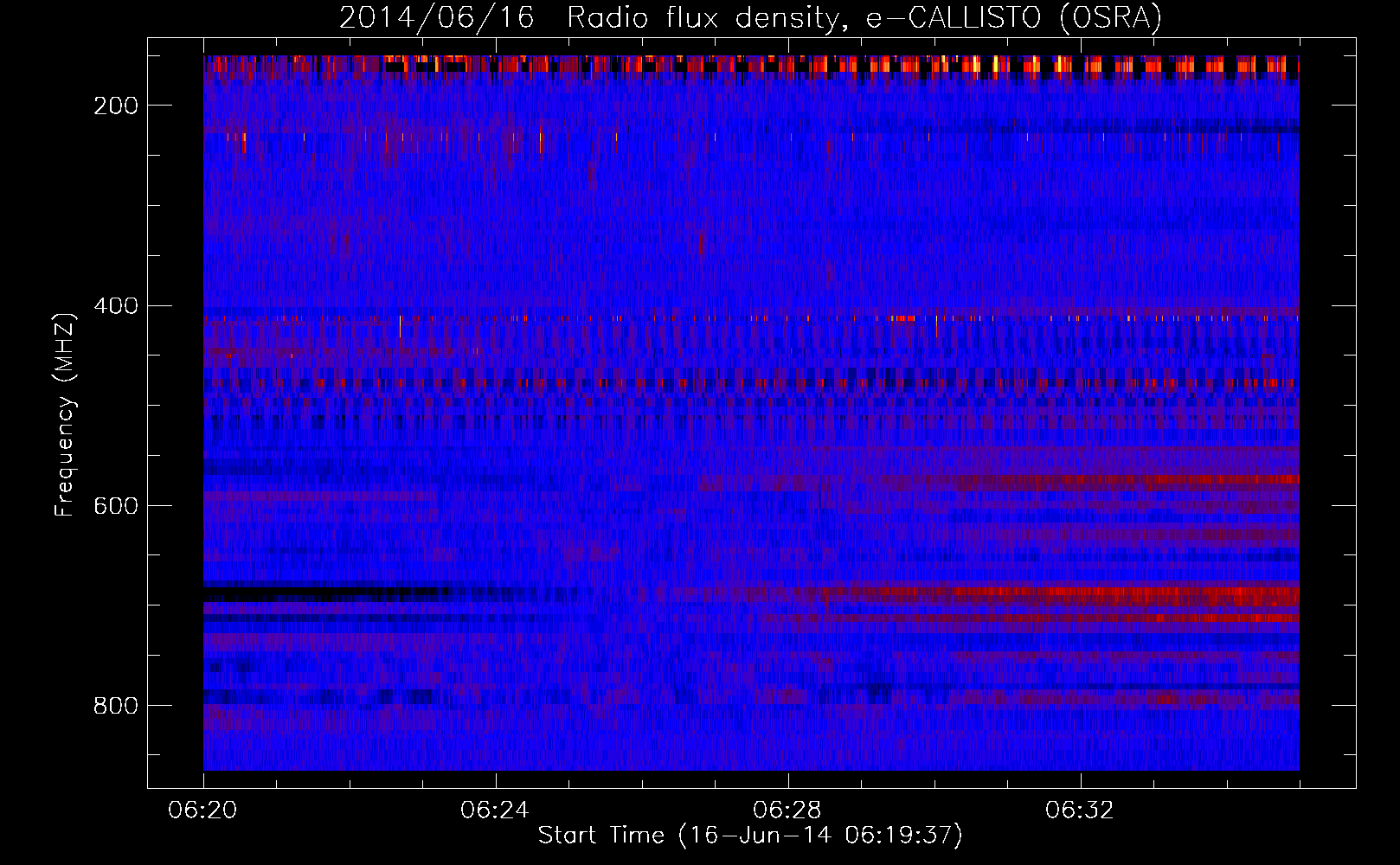Click the "Frequency (MHZ)" axis label
This screenshot has width=1400, height=865.
click(66, 414)
